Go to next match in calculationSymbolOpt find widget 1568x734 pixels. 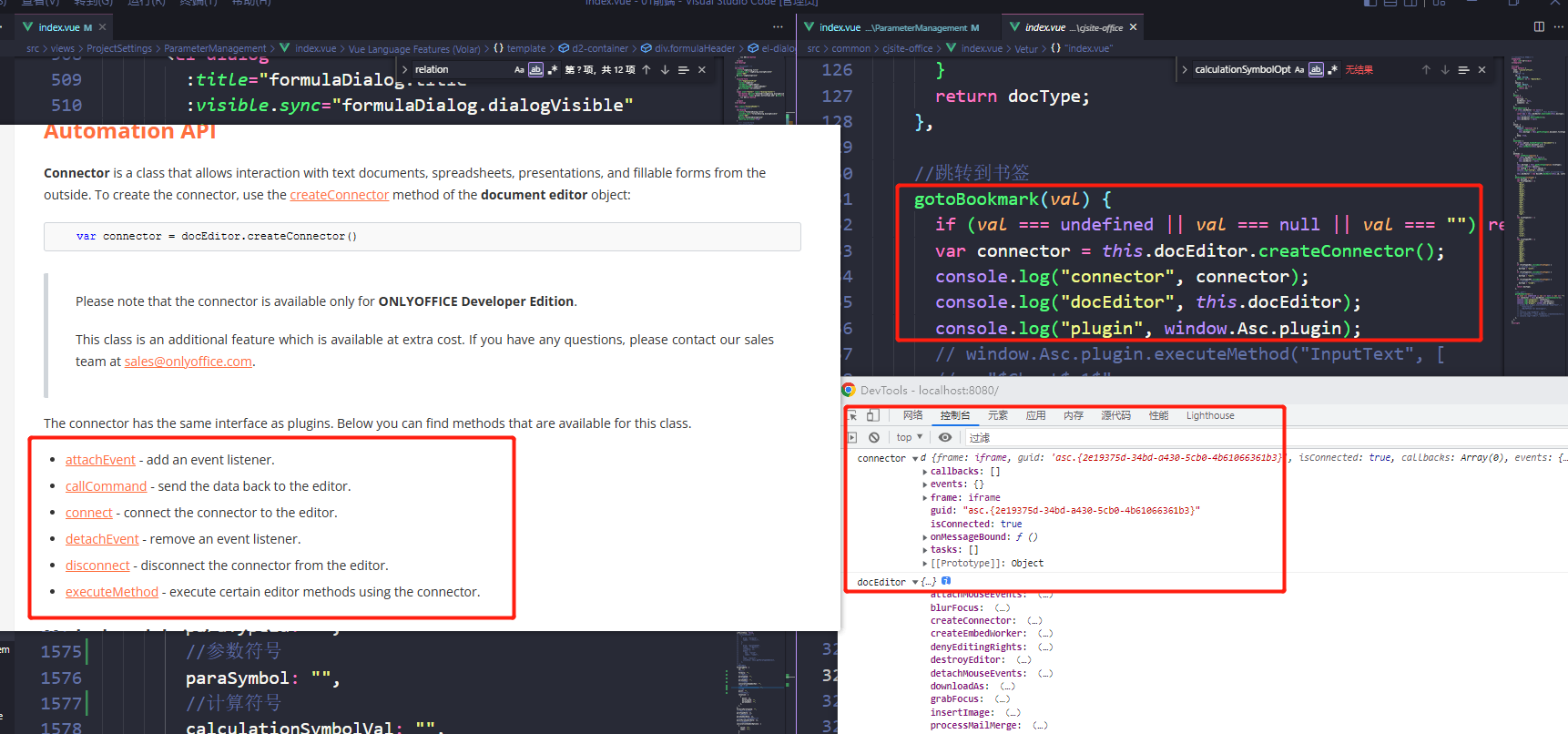(1445, 70)
